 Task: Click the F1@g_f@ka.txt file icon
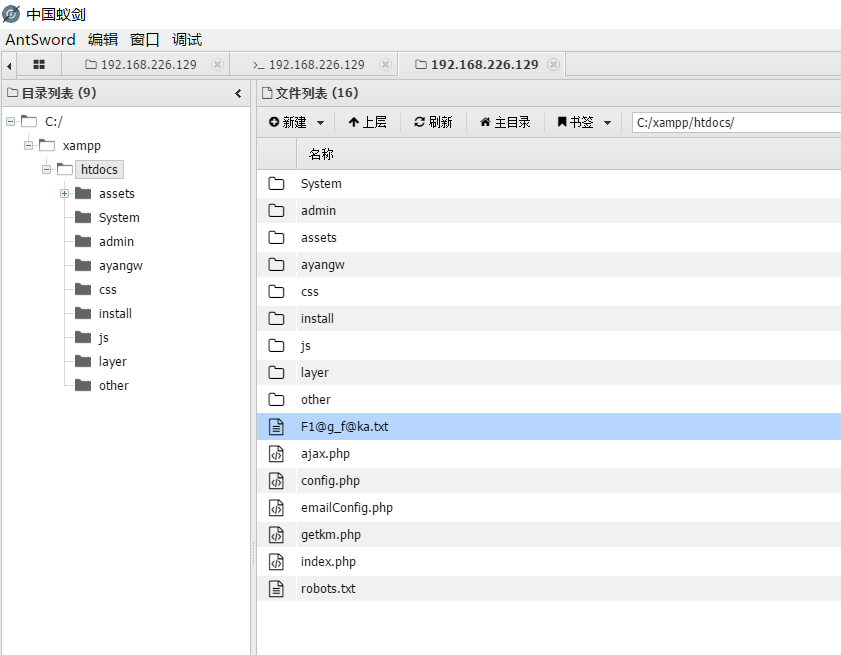277,427
